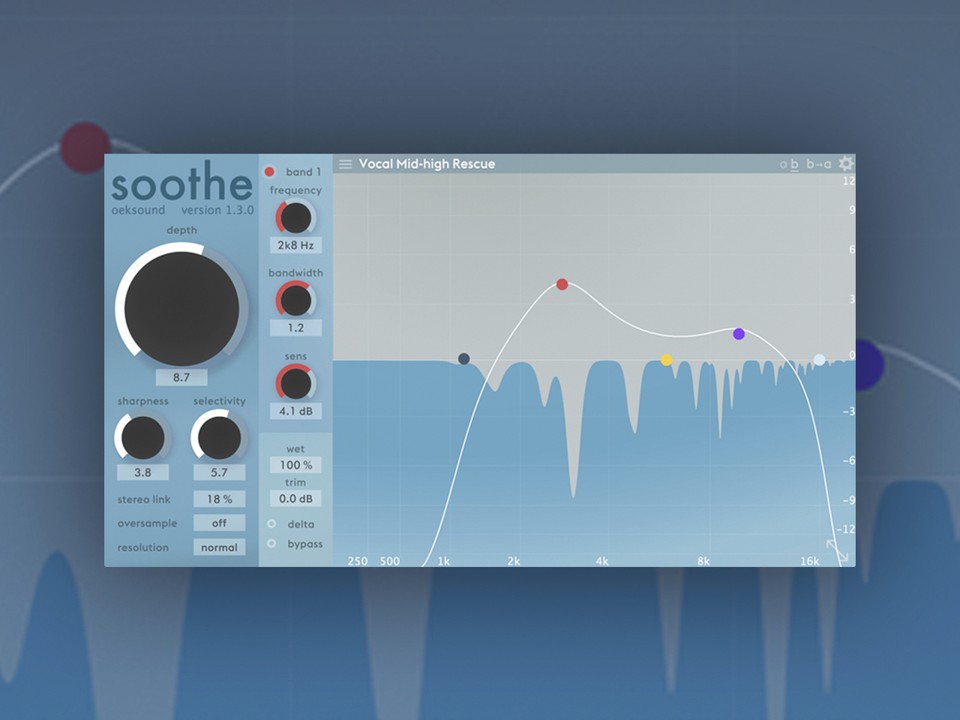Select the red band node on the curve
This screenshot has height=720, width=960.
562,284
